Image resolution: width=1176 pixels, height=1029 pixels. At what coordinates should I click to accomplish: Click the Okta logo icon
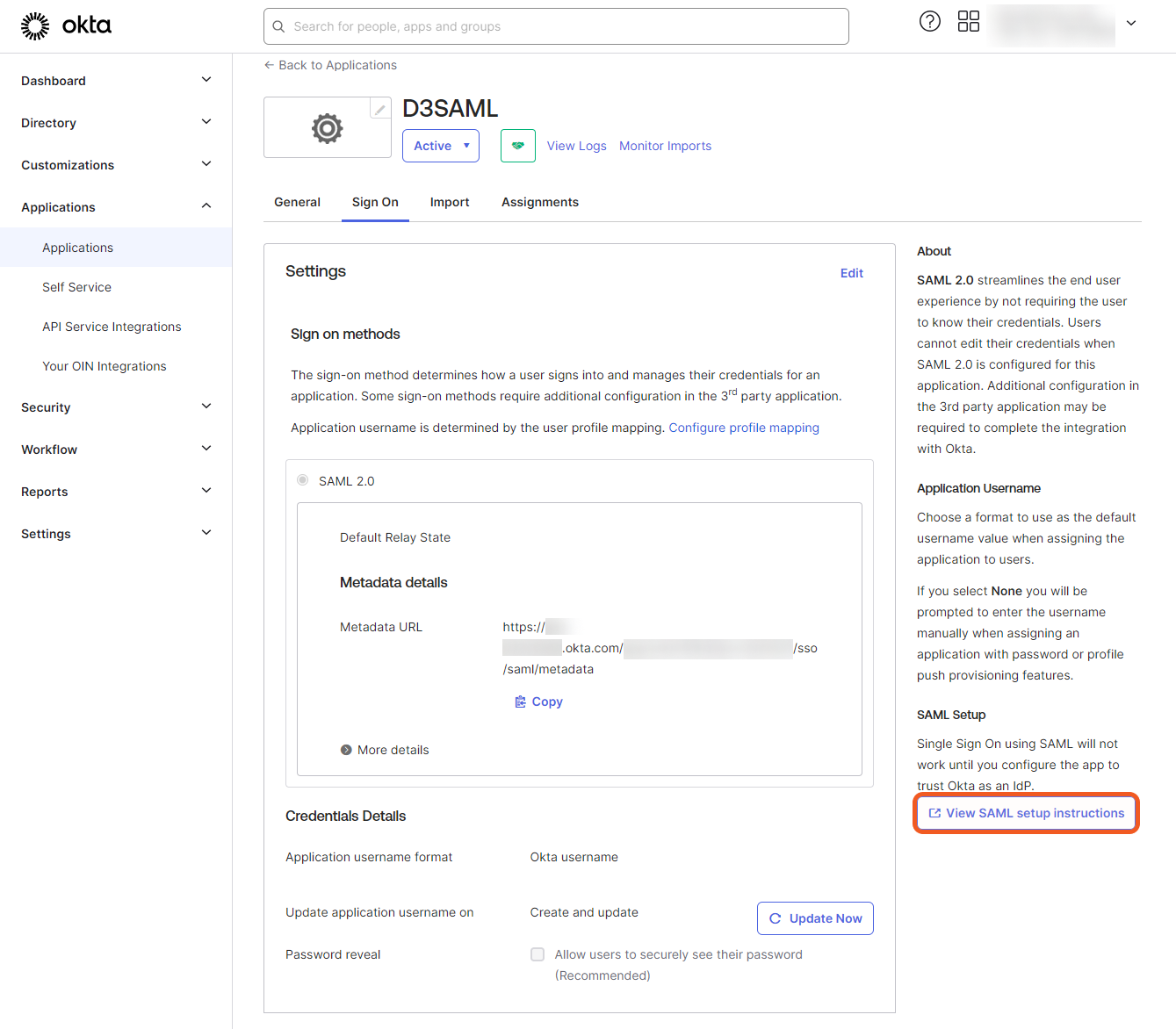point(35,26)
